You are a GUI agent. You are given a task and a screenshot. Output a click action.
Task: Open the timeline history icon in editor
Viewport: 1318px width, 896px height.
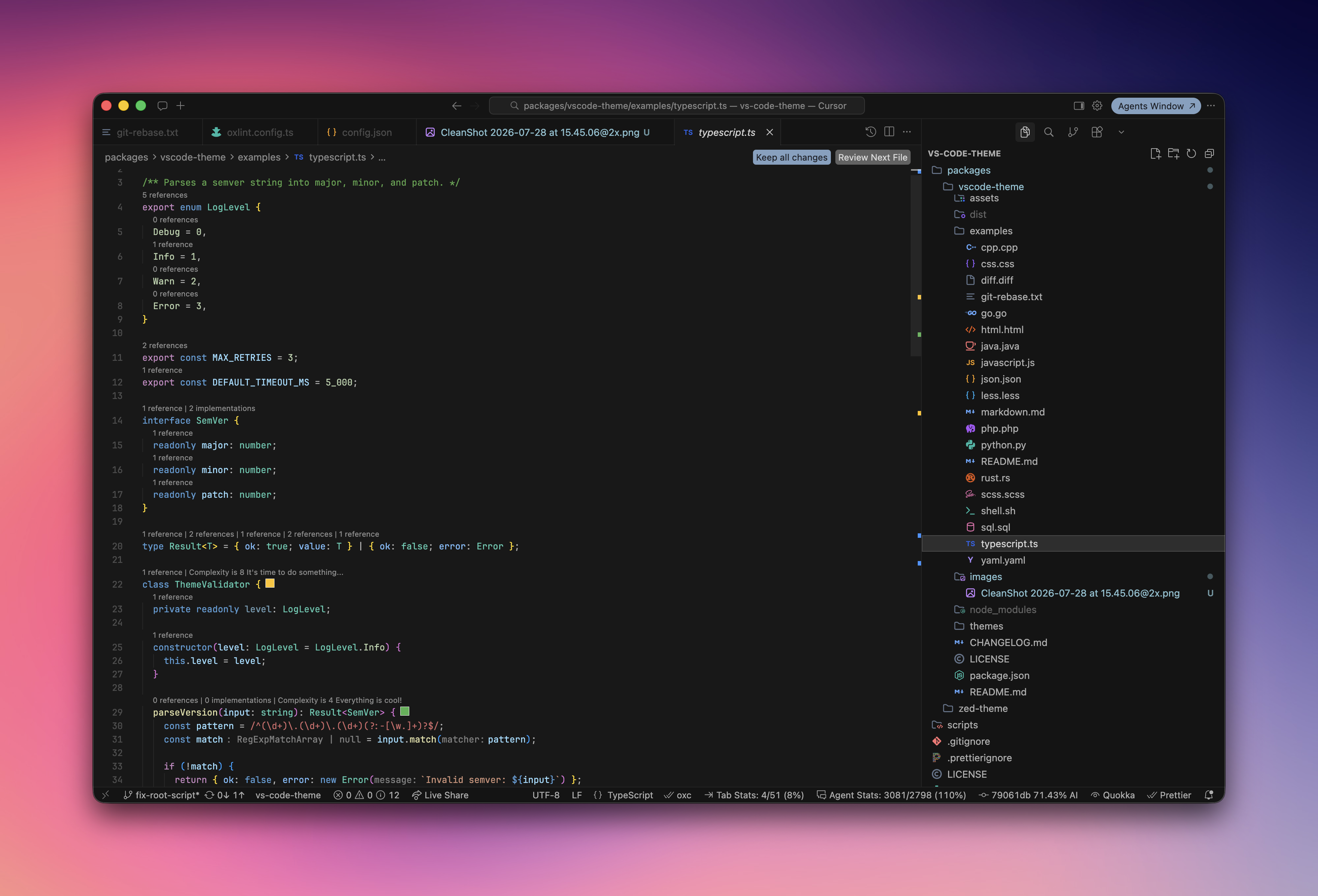[x=871, y=132]
